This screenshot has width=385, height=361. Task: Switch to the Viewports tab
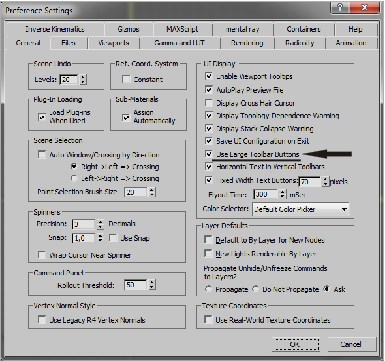(114, 43)
